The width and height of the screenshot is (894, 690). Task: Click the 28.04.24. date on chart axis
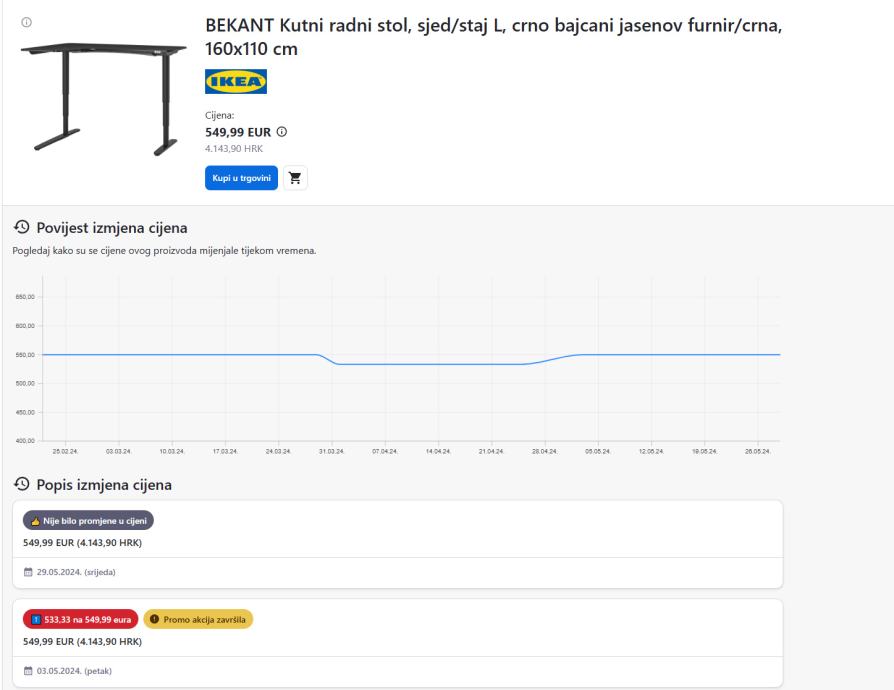pos(544,451)
